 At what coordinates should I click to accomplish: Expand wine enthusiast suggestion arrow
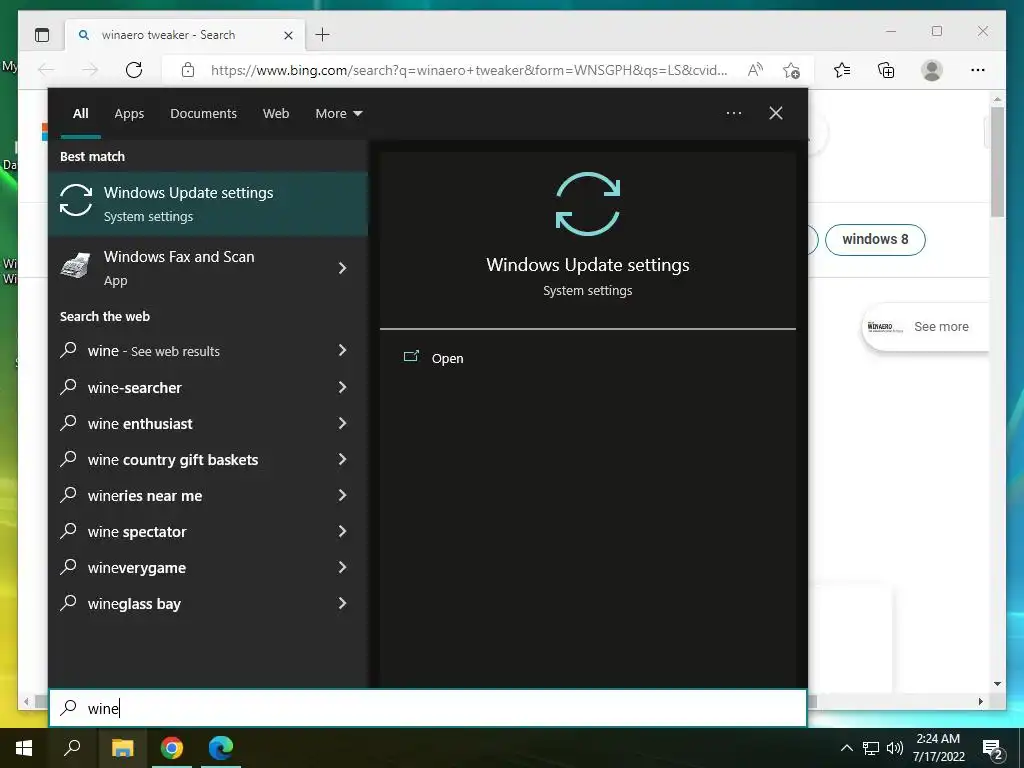tap(343, 423)
